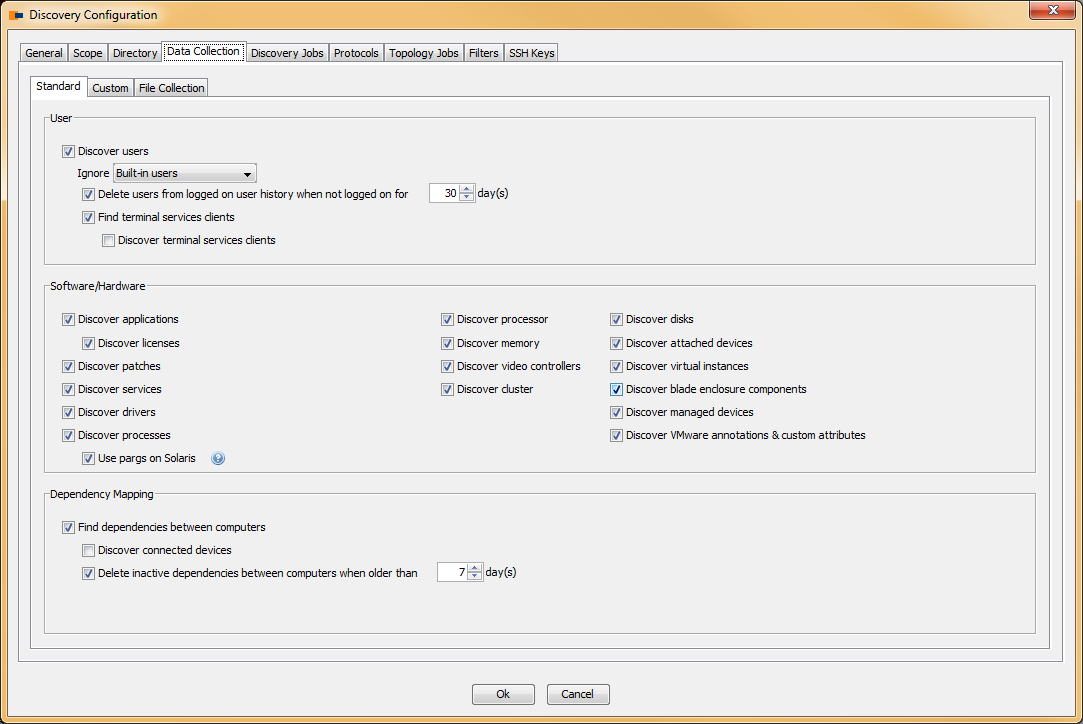Viewport: 1083px width, 724px height.
Task: Open the Ignore Built-in users dropdown
Action: (x=185, y=174)
